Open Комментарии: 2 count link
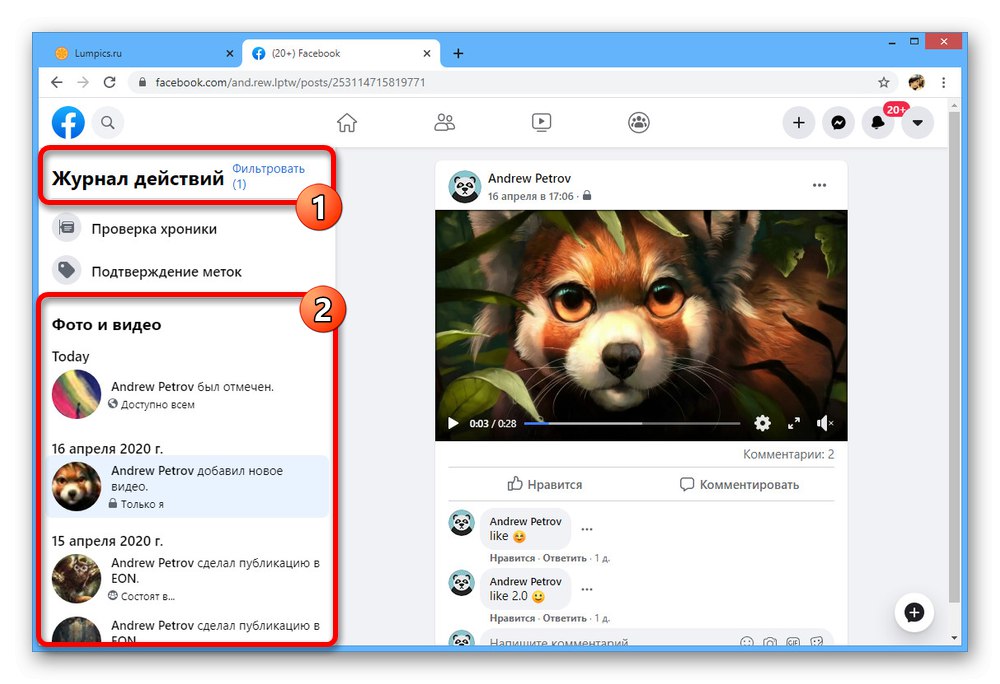The width and height of the screenshot is (1000, 684). click(x=788, y=455)
